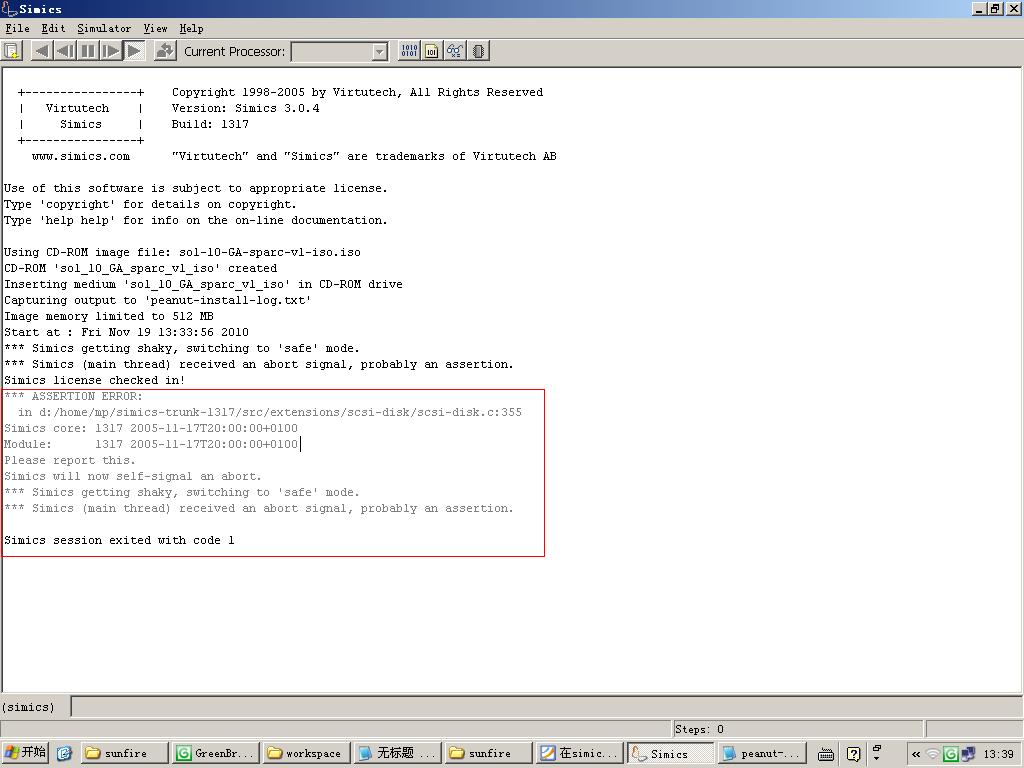Click the www.simics.com text in console
Viewport: 1024px width, 768px height.
click(x=81, y=156)
